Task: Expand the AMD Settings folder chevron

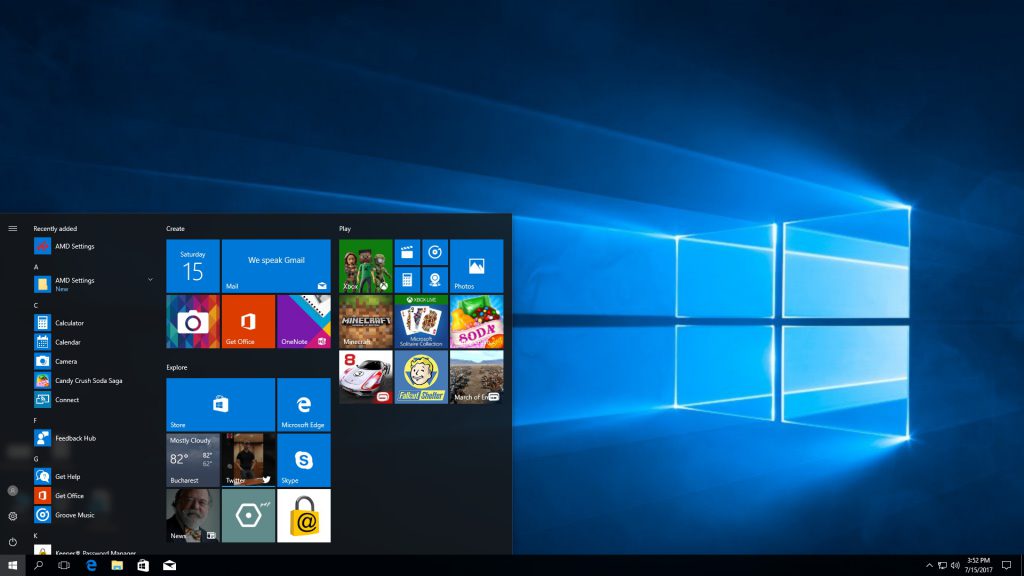Action: (150, 280)
